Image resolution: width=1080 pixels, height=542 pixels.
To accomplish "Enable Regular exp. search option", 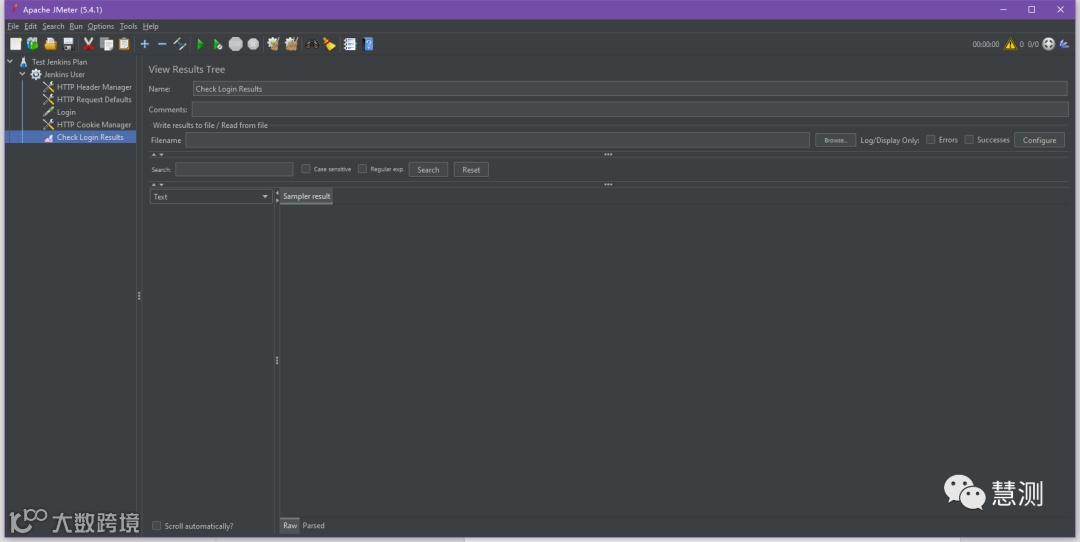I will pyautogui.click(x=362, y=169).
